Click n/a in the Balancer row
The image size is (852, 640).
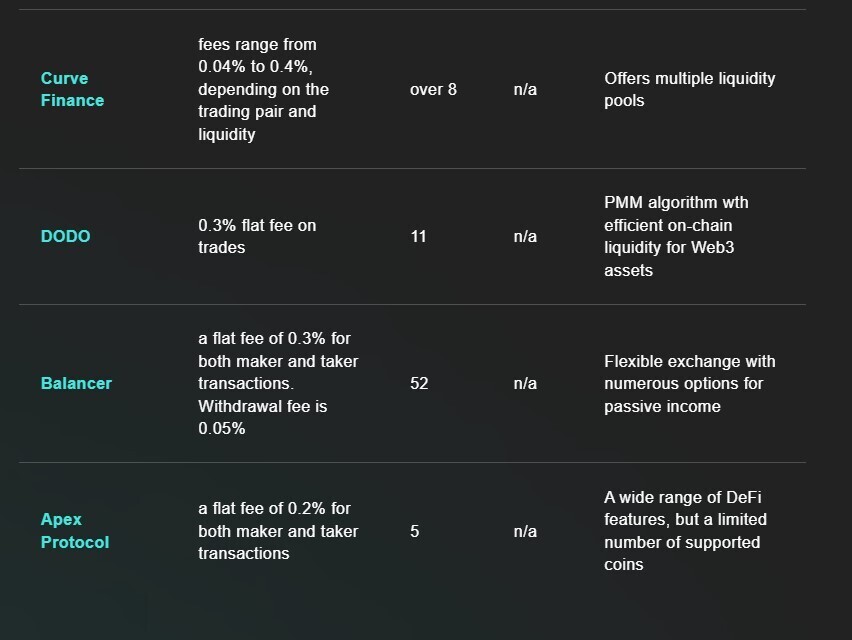tap(525, 383)
